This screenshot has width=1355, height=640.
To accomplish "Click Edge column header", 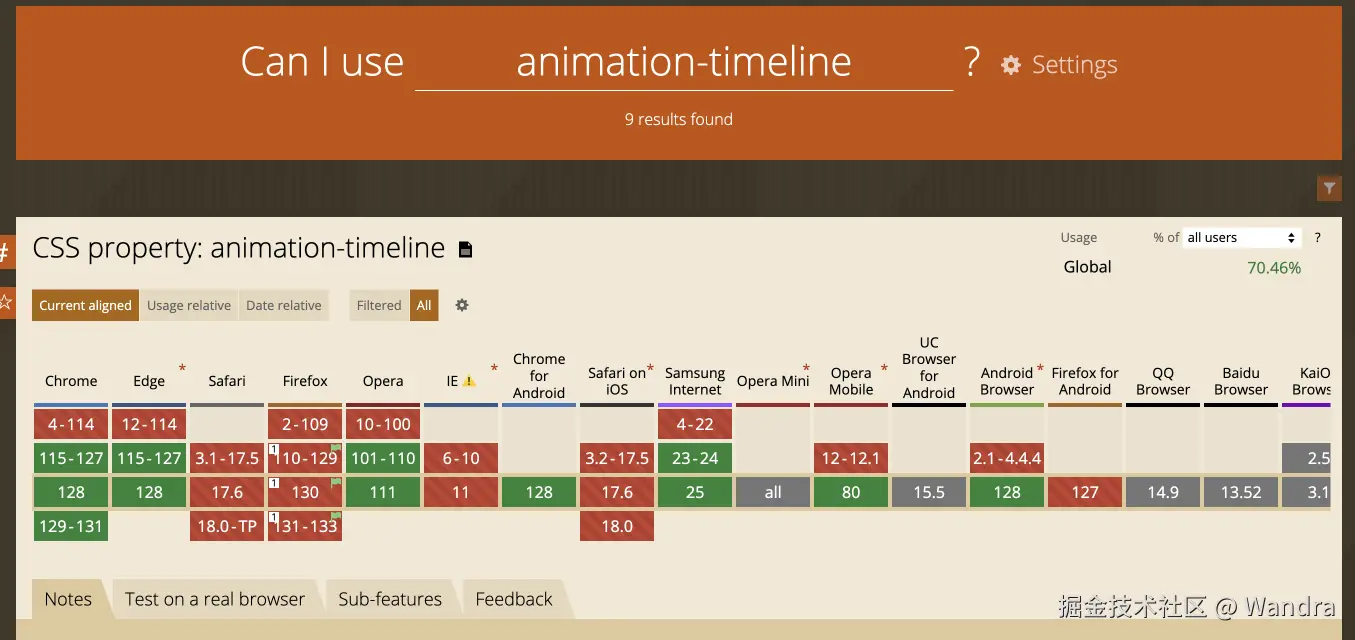I will click(149, 381).
